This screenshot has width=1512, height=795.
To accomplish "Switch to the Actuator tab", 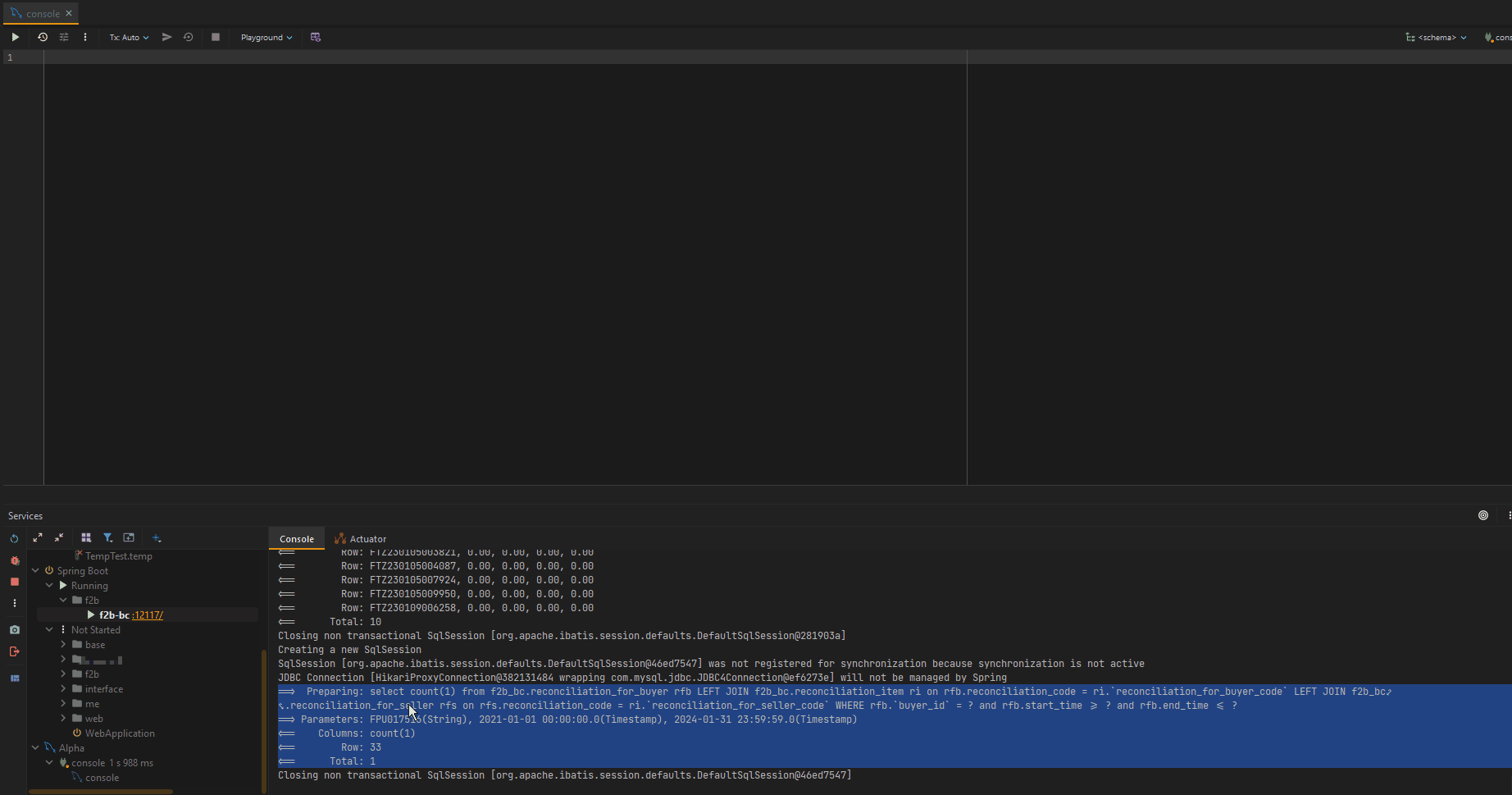I will pyautogui.click(x=361, y=539).
